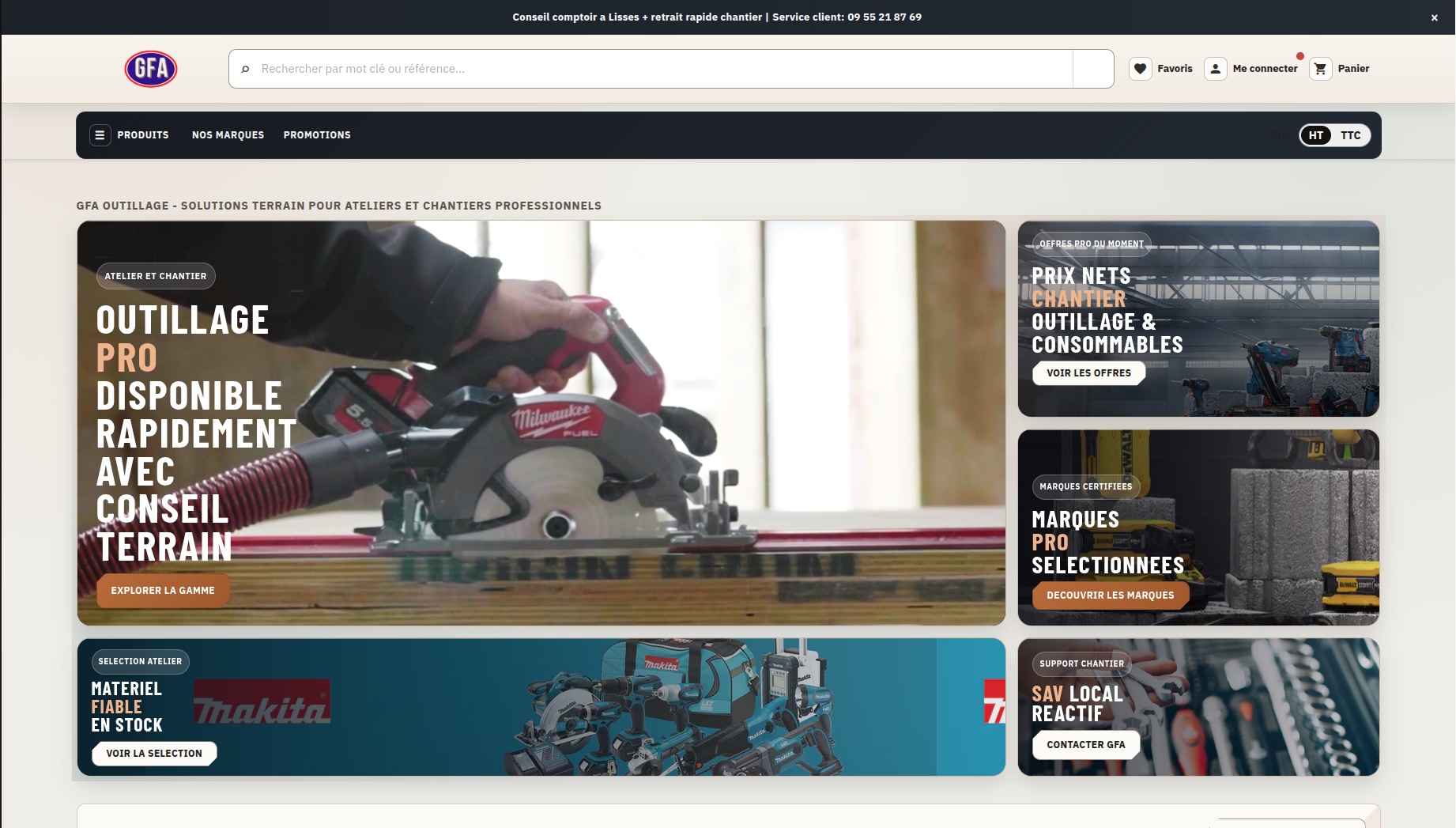
Task: Click the VOIR LES OFFRES button
Action: point(1088,373)
